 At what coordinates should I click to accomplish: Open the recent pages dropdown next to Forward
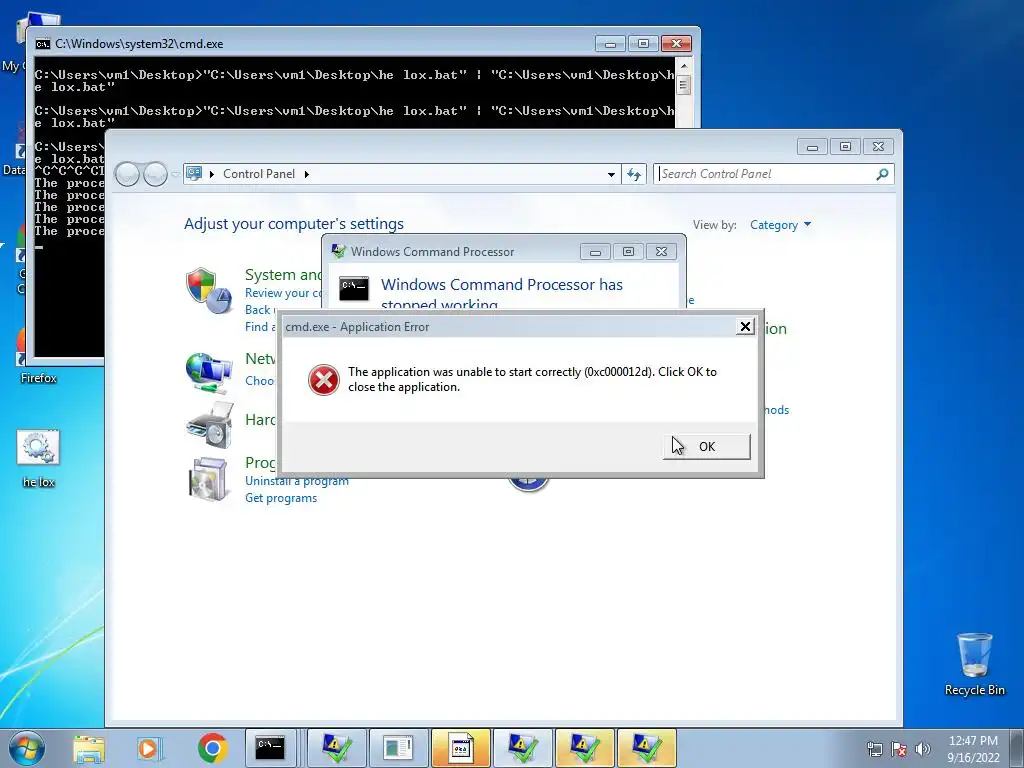pos(175,174)
